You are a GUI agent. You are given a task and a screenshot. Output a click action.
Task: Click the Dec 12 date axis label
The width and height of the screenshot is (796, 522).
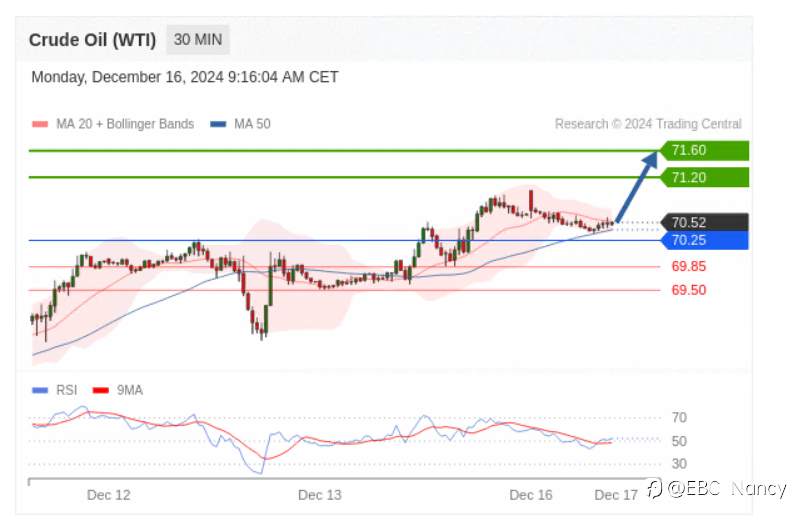pos(109,495)
